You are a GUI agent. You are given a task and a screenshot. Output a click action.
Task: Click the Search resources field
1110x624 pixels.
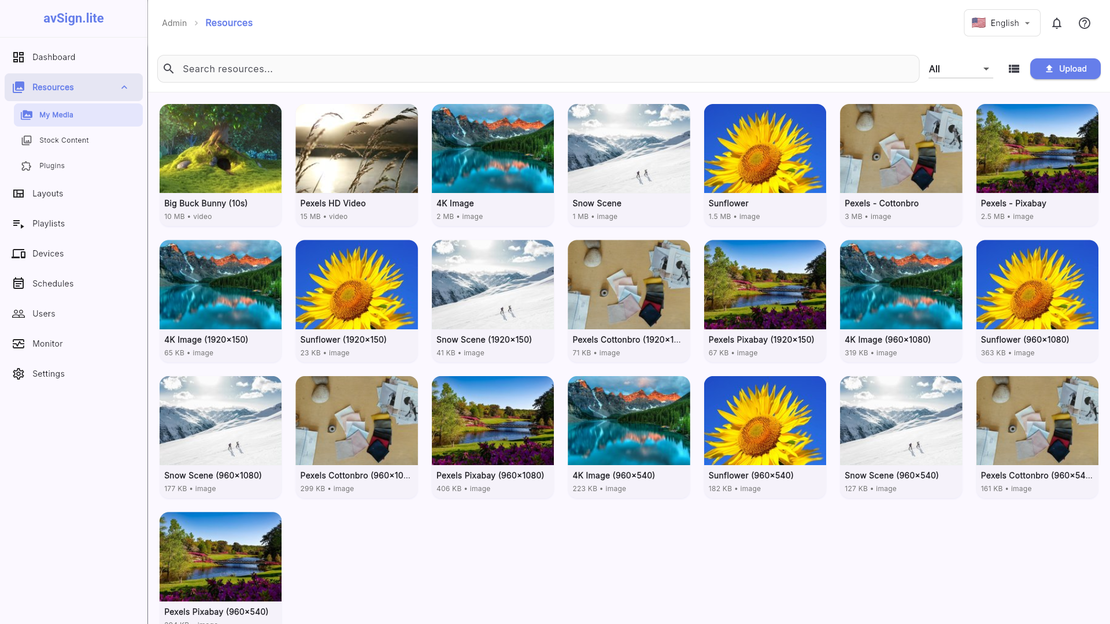[540, 68]
